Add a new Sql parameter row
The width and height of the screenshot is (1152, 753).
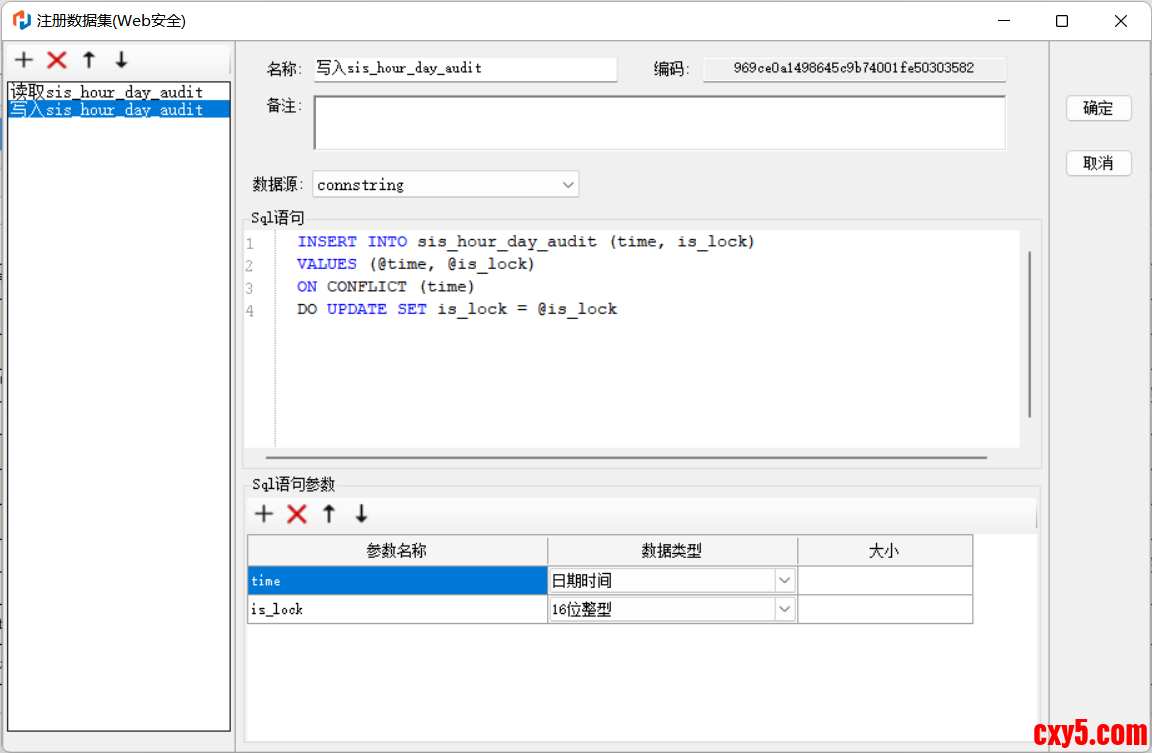coord(264,514)
